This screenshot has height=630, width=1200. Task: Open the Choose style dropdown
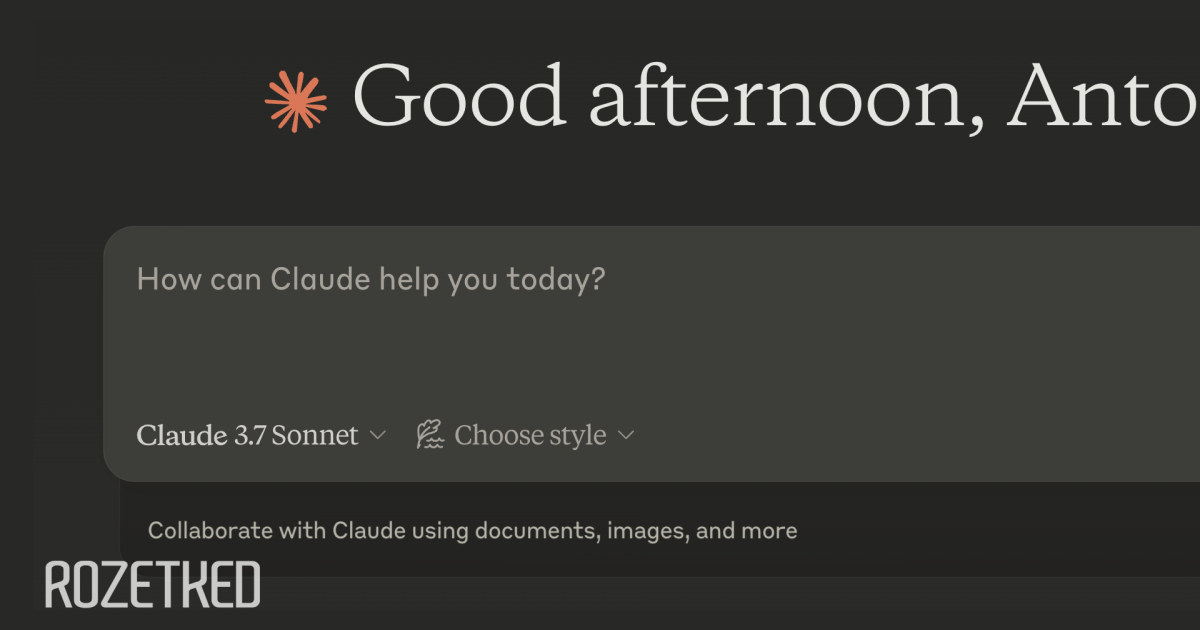[526, 435]
